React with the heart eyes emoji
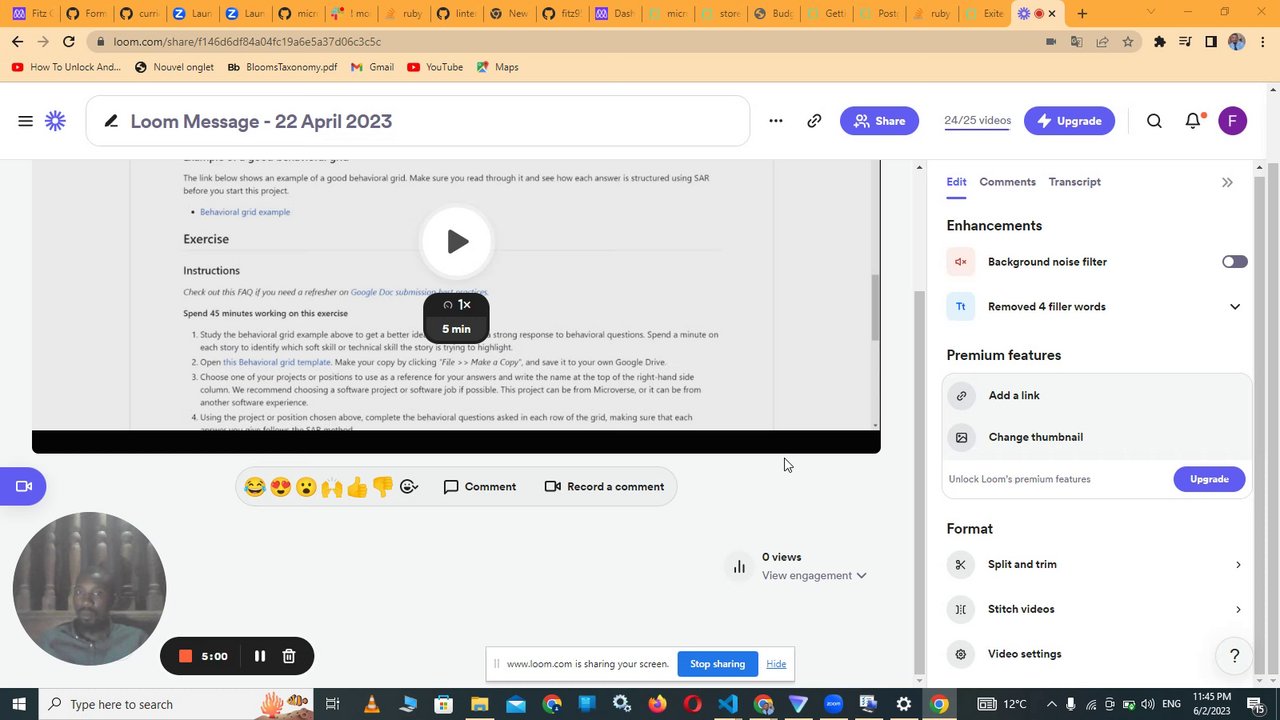The height and width of the screenshot is (720, 1280). tap(281, 487)
